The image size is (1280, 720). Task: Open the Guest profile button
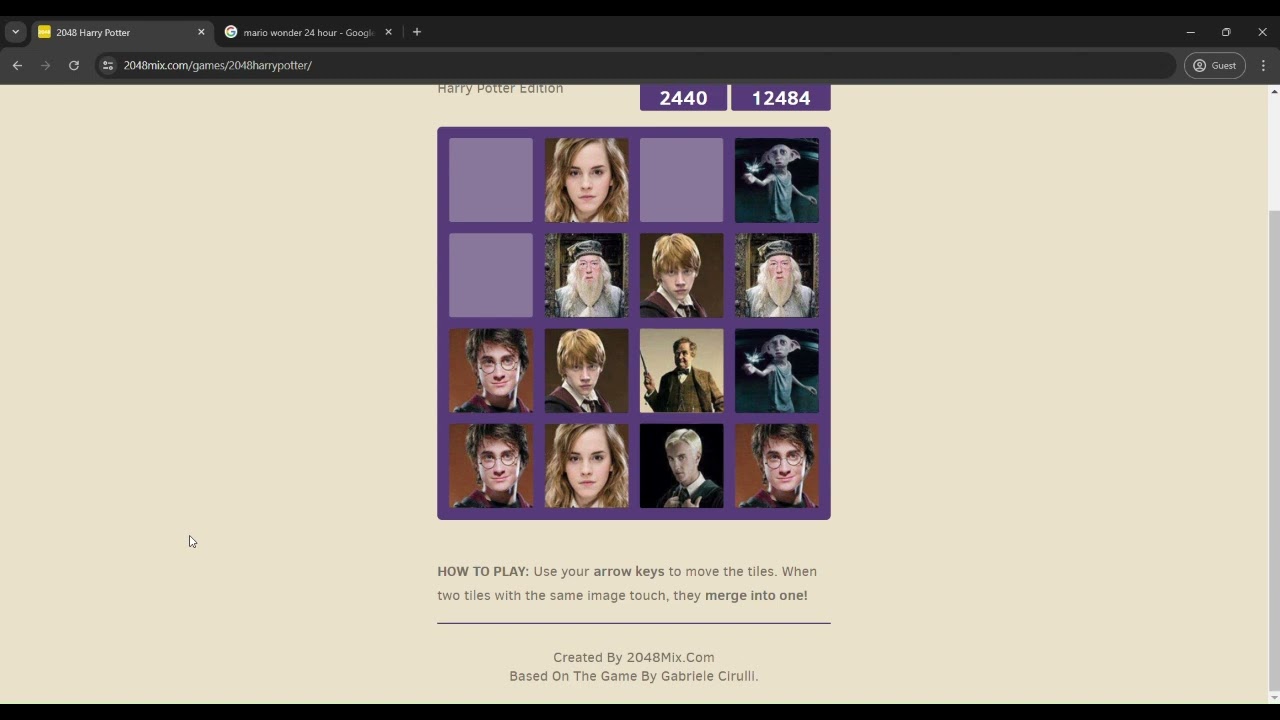click(1214, 65)
